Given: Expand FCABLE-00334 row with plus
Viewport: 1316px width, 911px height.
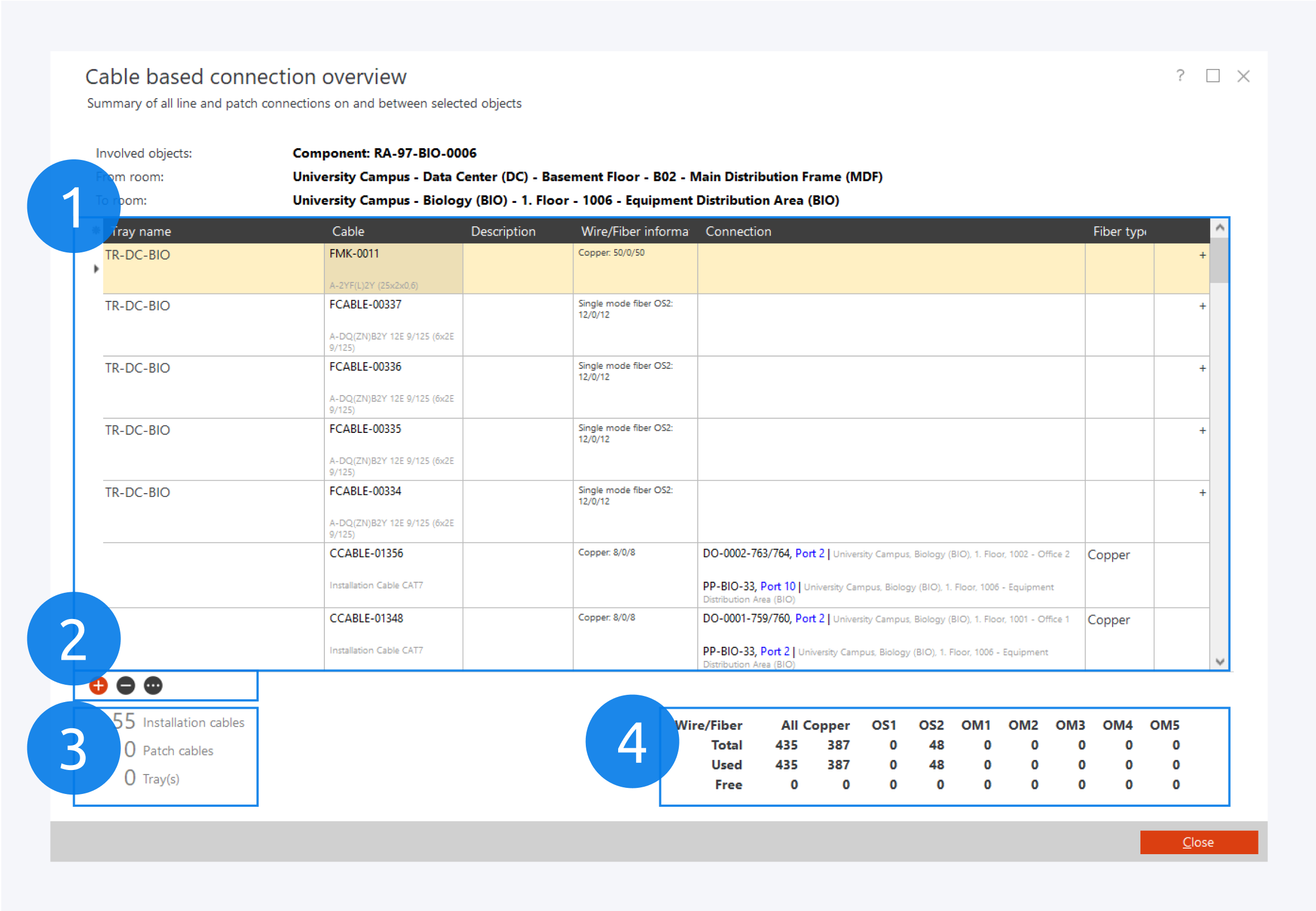Looking at the screenshot, I should (x=1202, y=493).
